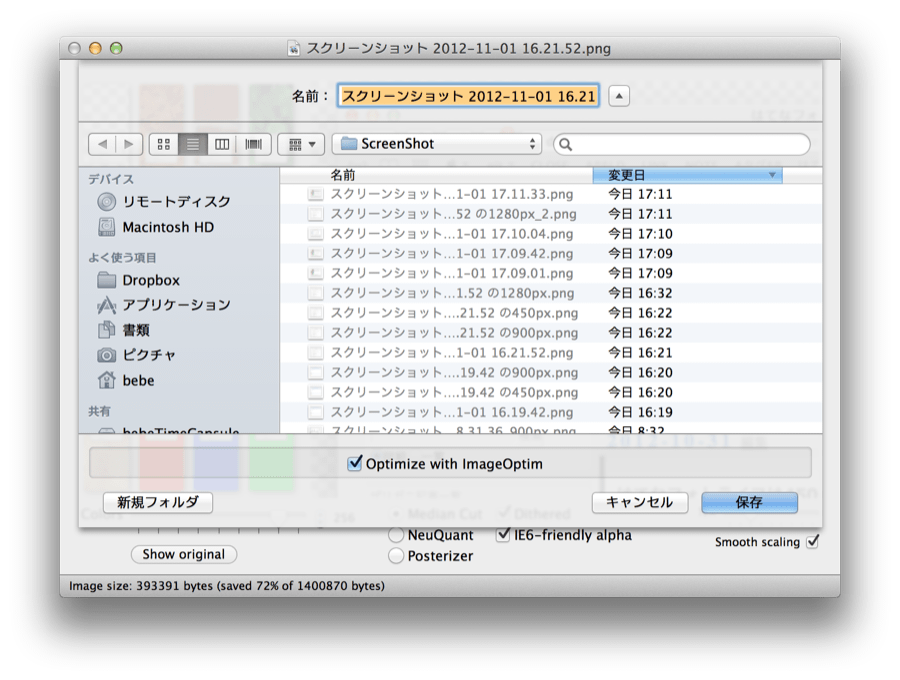Click the back navigation arrow
The image size is (900, 680).
click(x=102, y=144)
